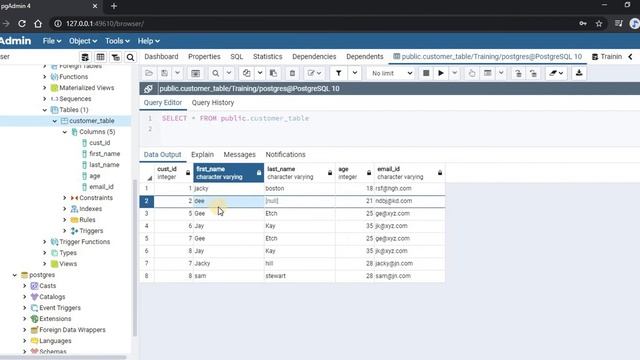Screen dimensions: 640x360
Task: Click the Stop query square button
Action: point(426,73)
